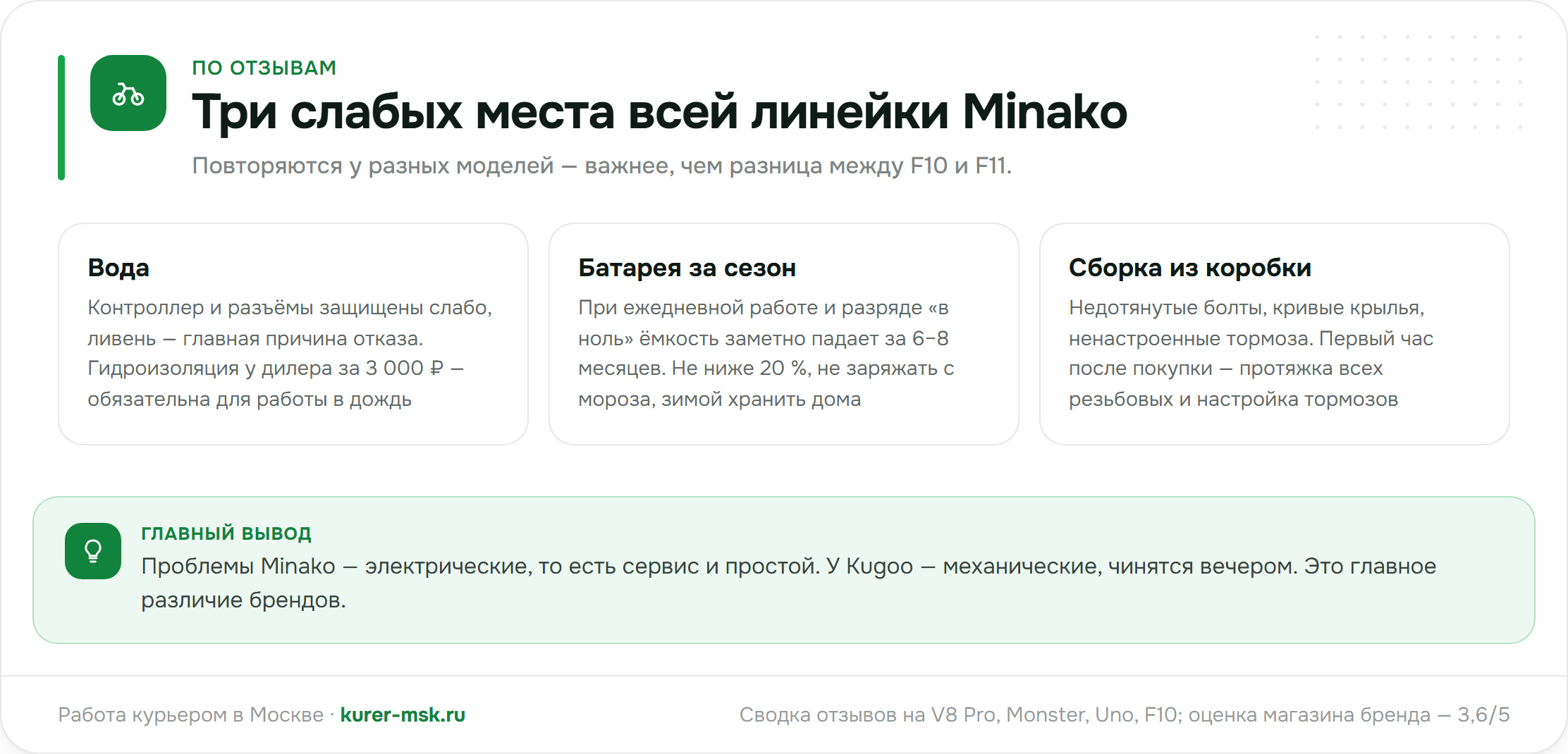The image size is (1568, 754).
Task: Click the text 'При ежедневной работе и разряде'
Action: point(750,308)
